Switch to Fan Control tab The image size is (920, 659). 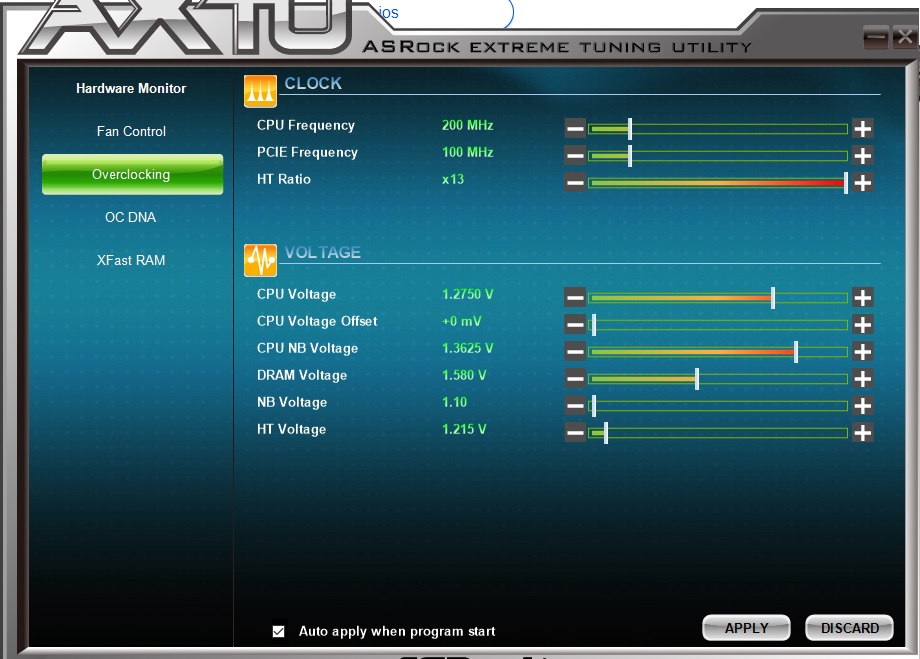pos(131,131)
